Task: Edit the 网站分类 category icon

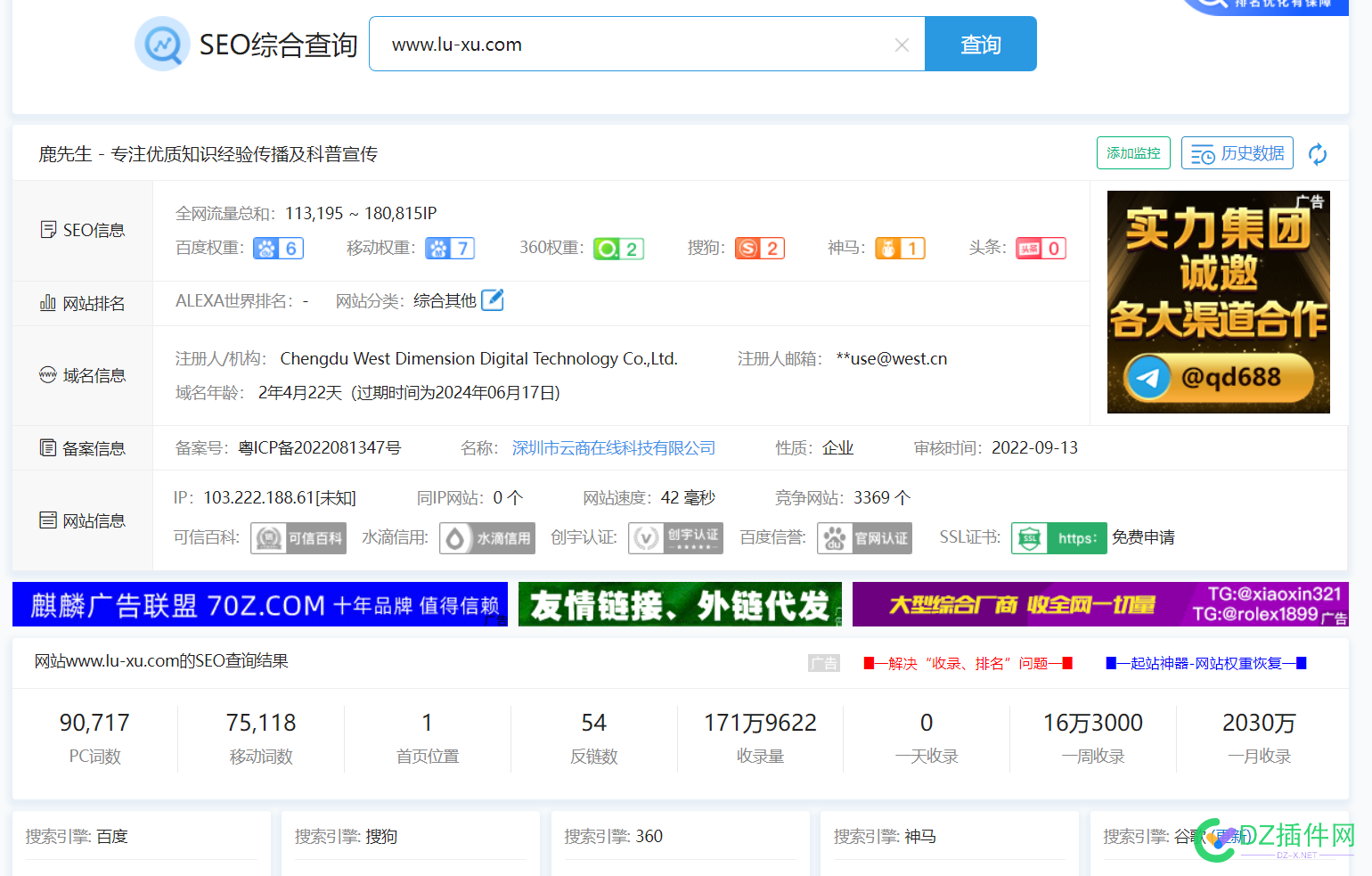Action: [493, 300]
